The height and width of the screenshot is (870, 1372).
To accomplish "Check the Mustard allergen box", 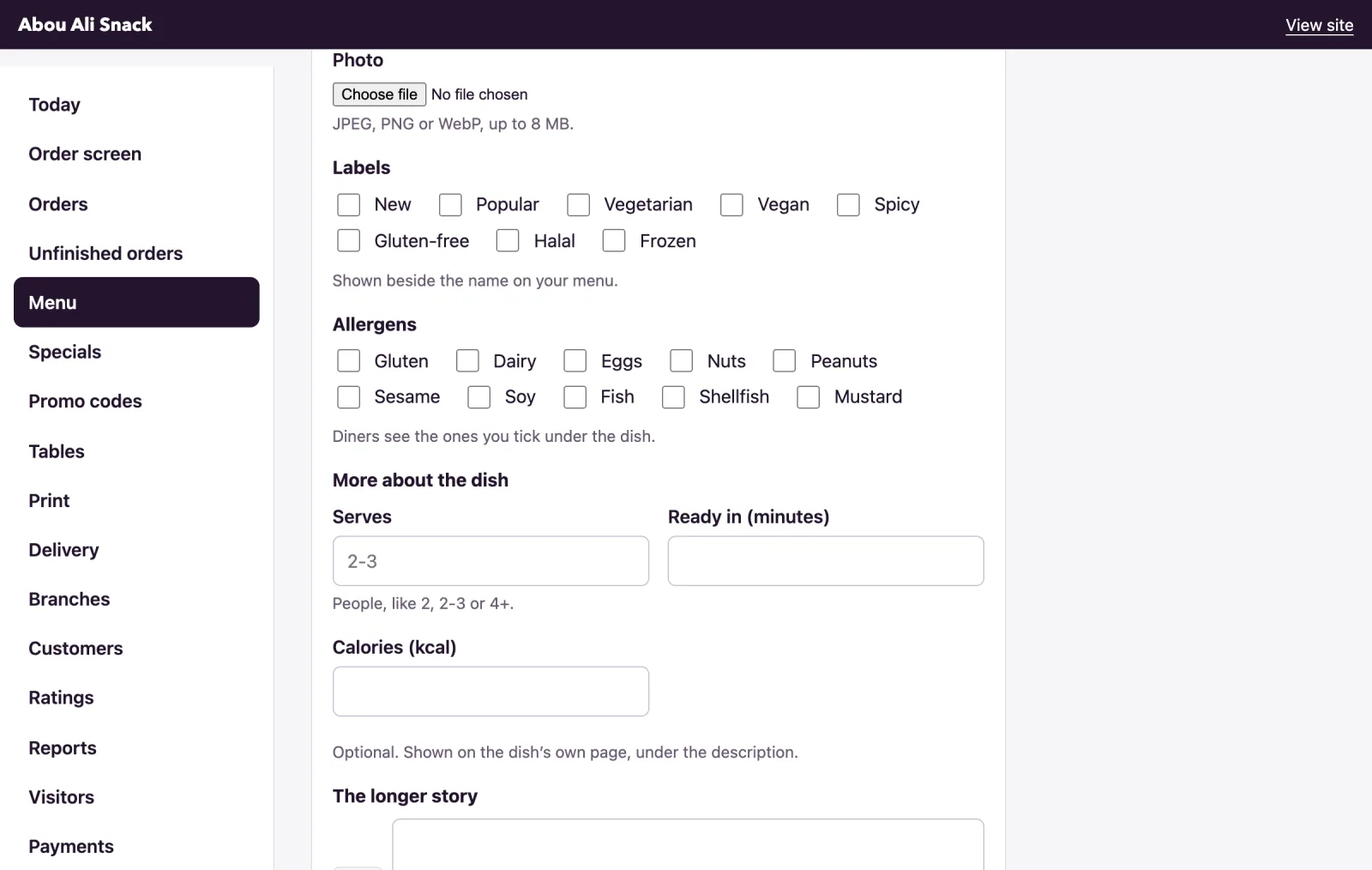I will tap(809, 397).
